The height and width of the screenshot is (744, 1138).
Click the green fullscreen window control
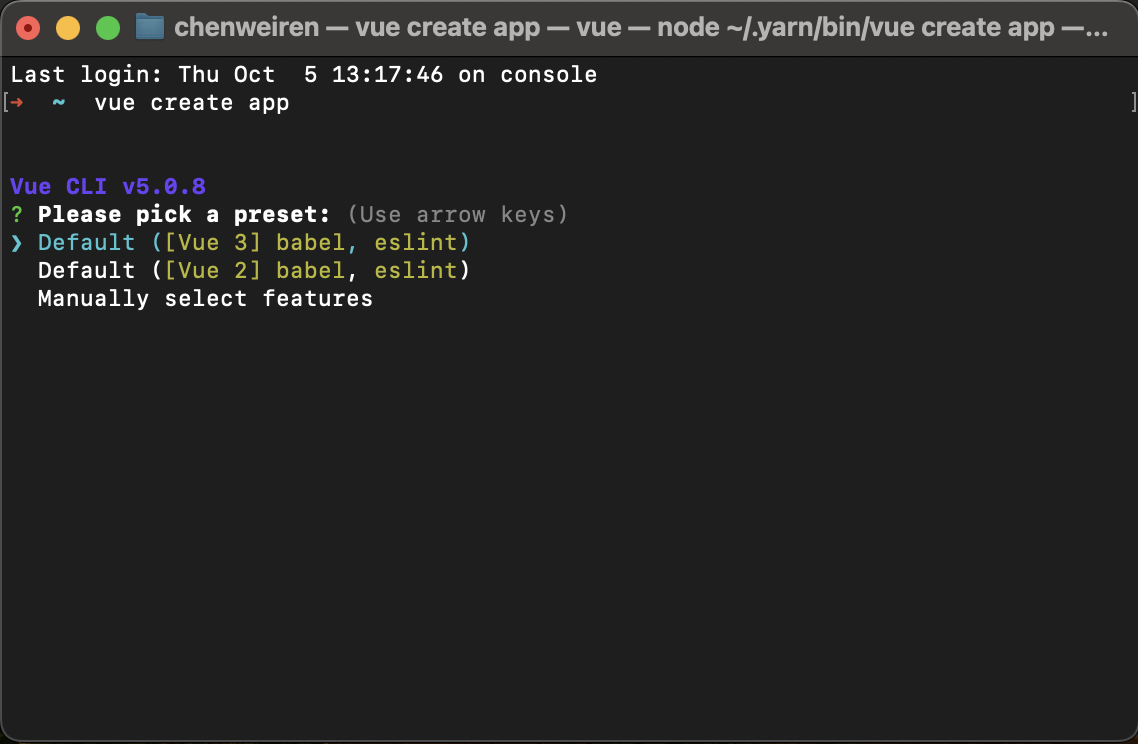107,26
